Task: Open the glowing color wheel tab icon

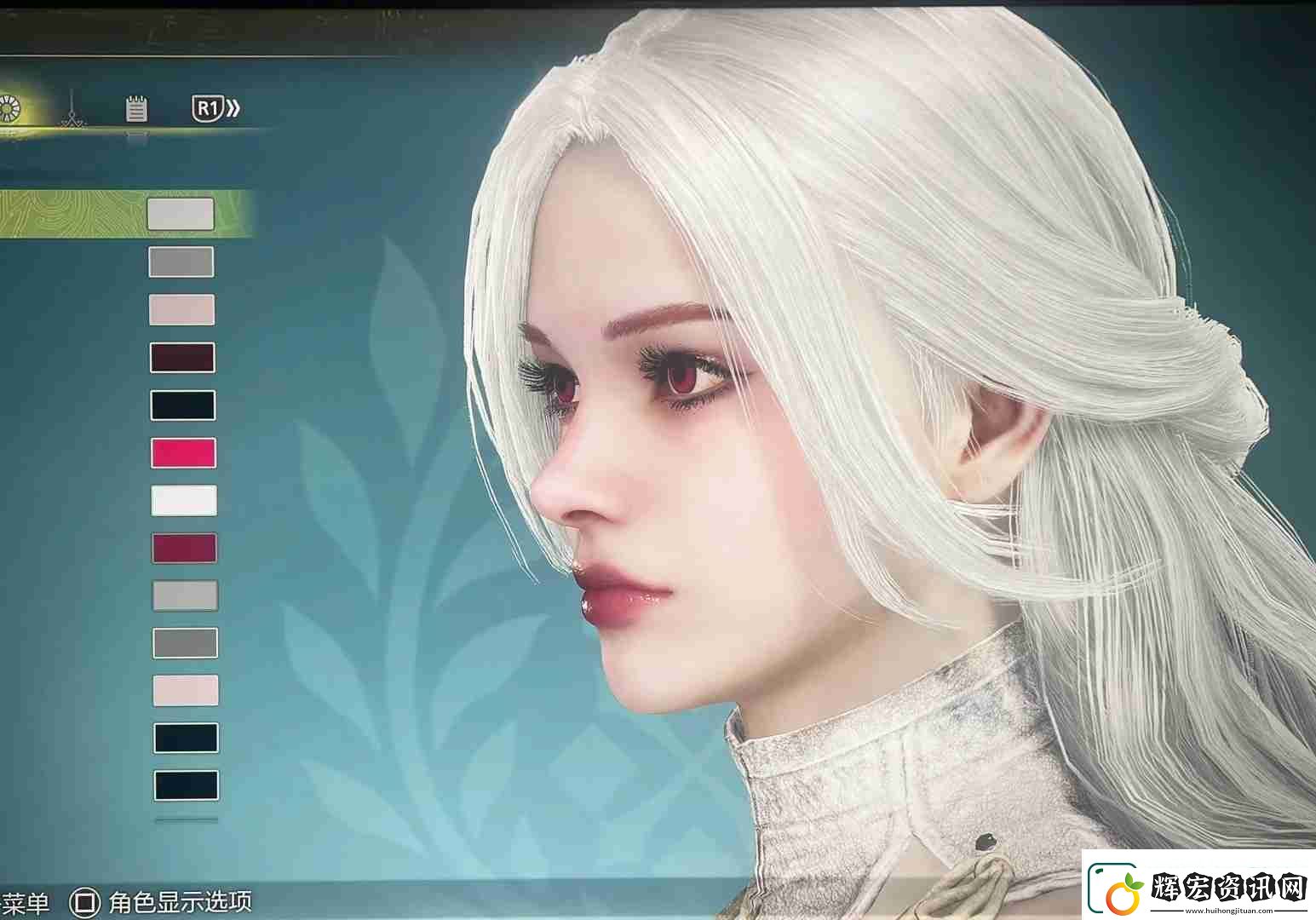Action: [x=9, y=109]
